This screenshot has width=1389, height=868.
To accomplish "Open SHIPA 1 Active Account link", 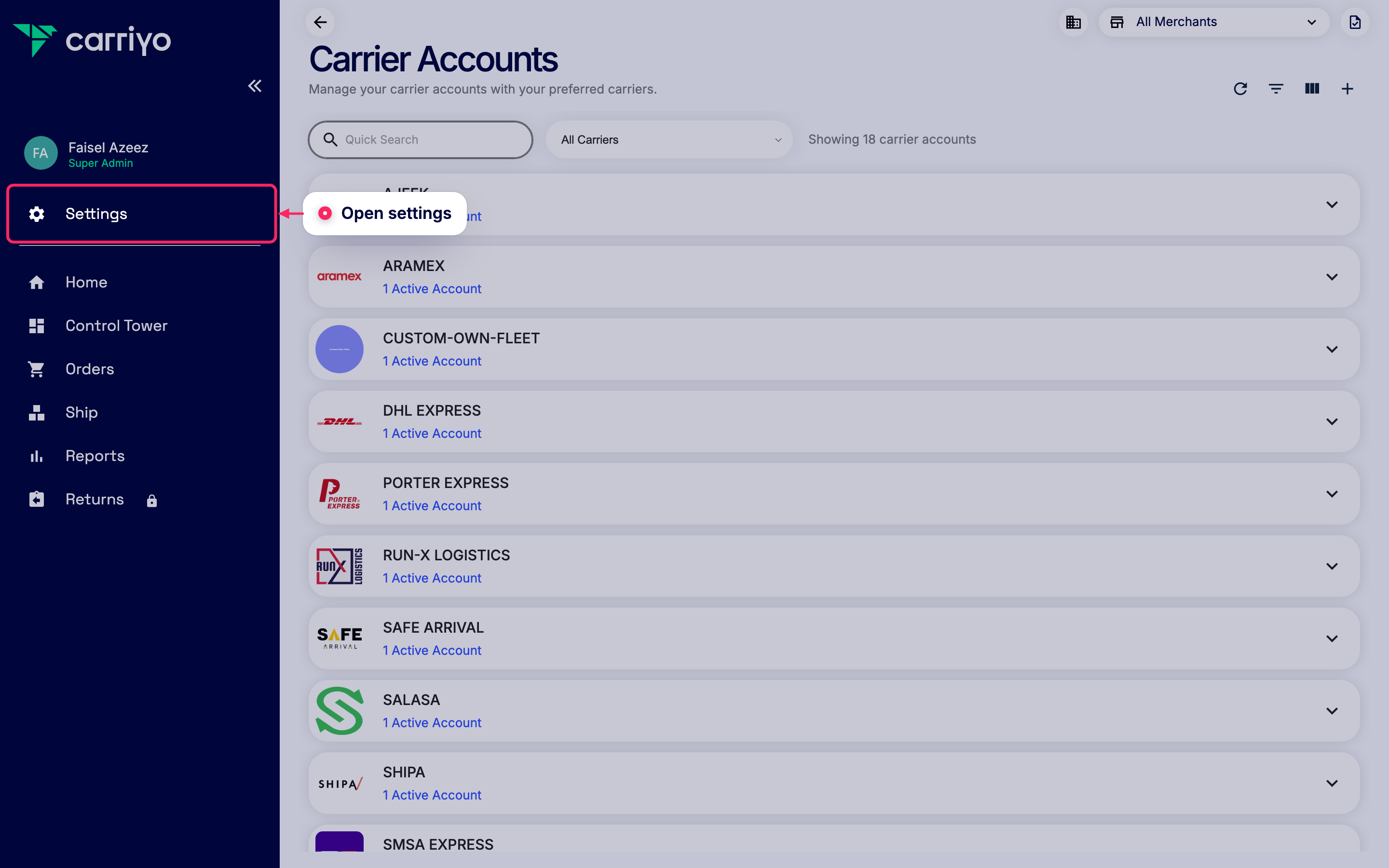I will click(432, 795).
